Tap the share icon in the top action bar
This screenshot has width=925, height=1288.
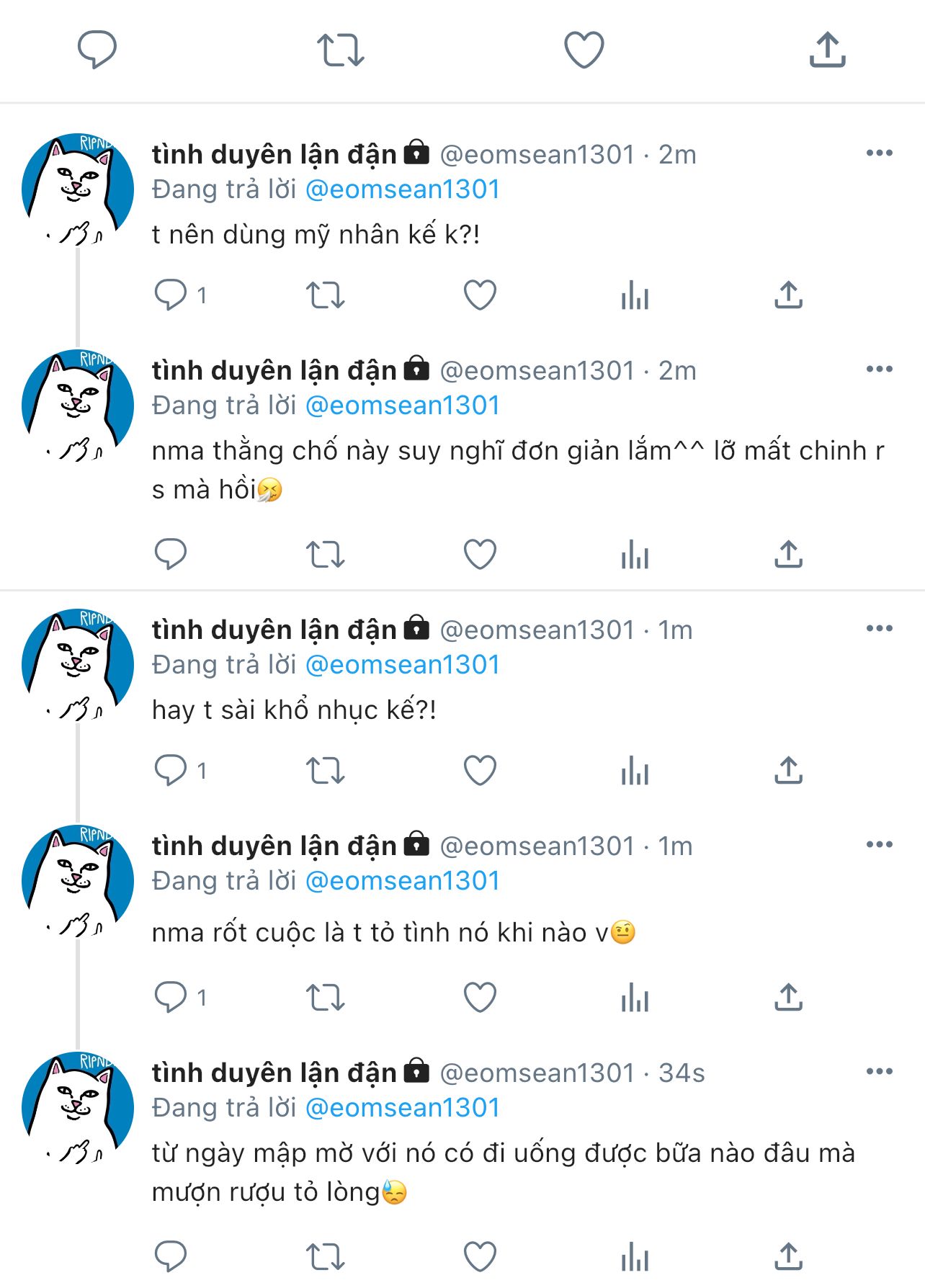827,50
